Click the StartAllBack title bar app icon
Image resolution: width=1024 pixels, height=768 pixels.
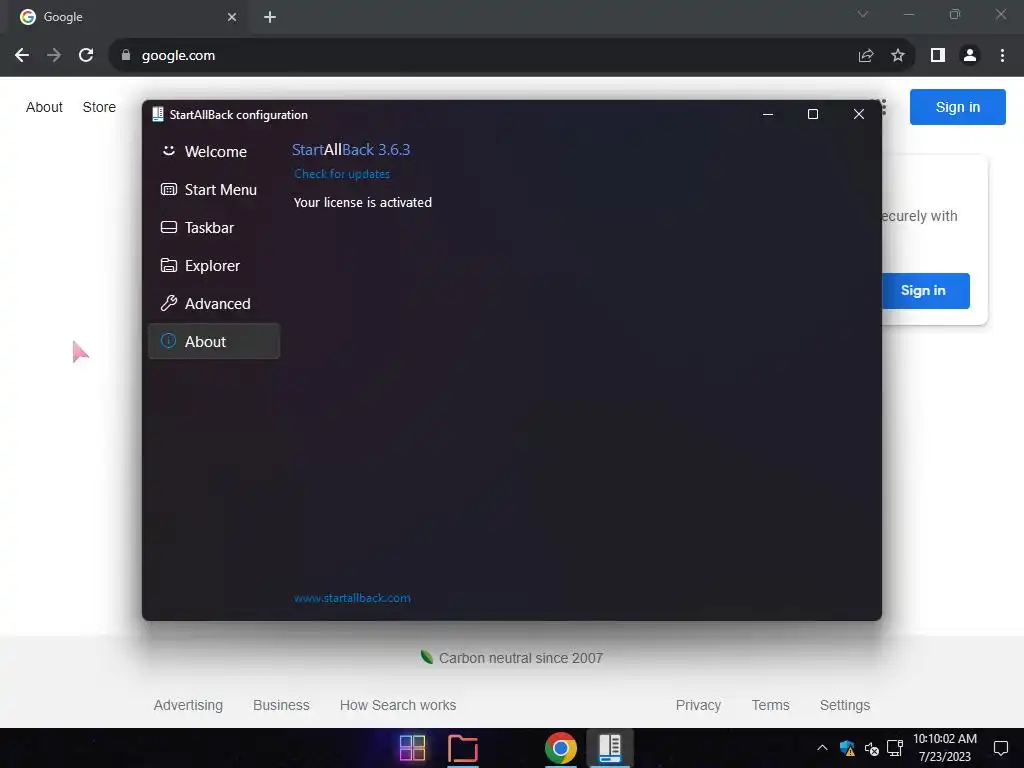point(157,114)
